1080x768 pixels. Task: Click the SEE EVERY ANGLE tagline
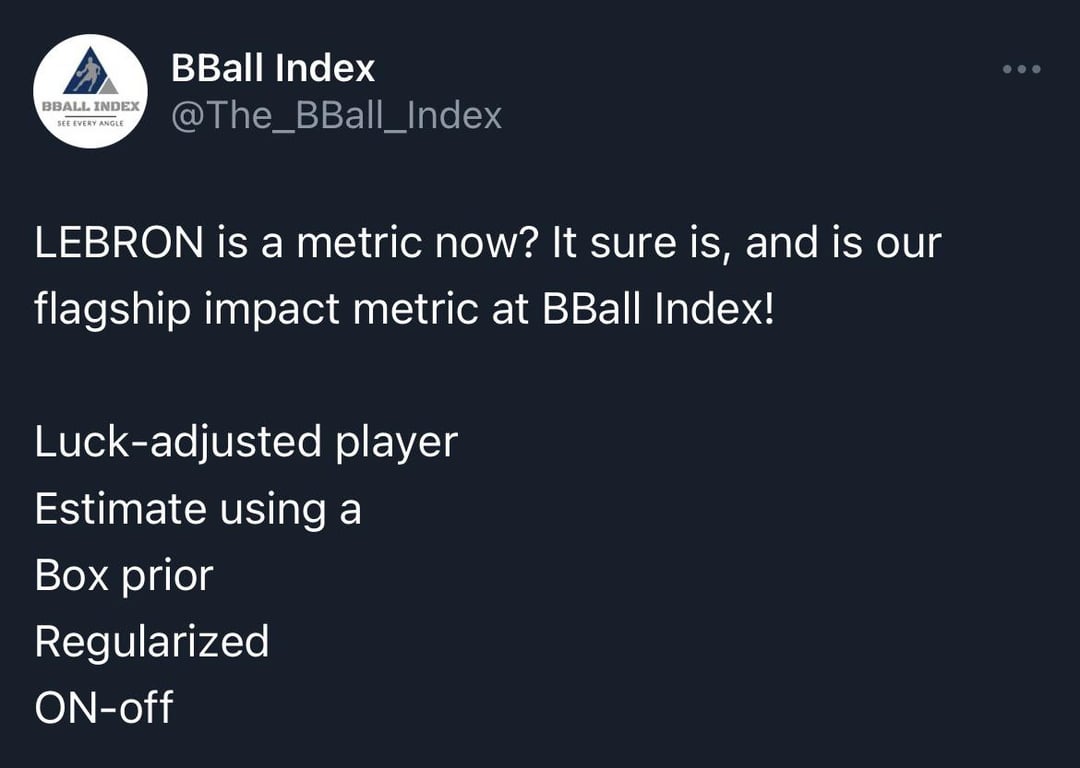pos(91,122)
